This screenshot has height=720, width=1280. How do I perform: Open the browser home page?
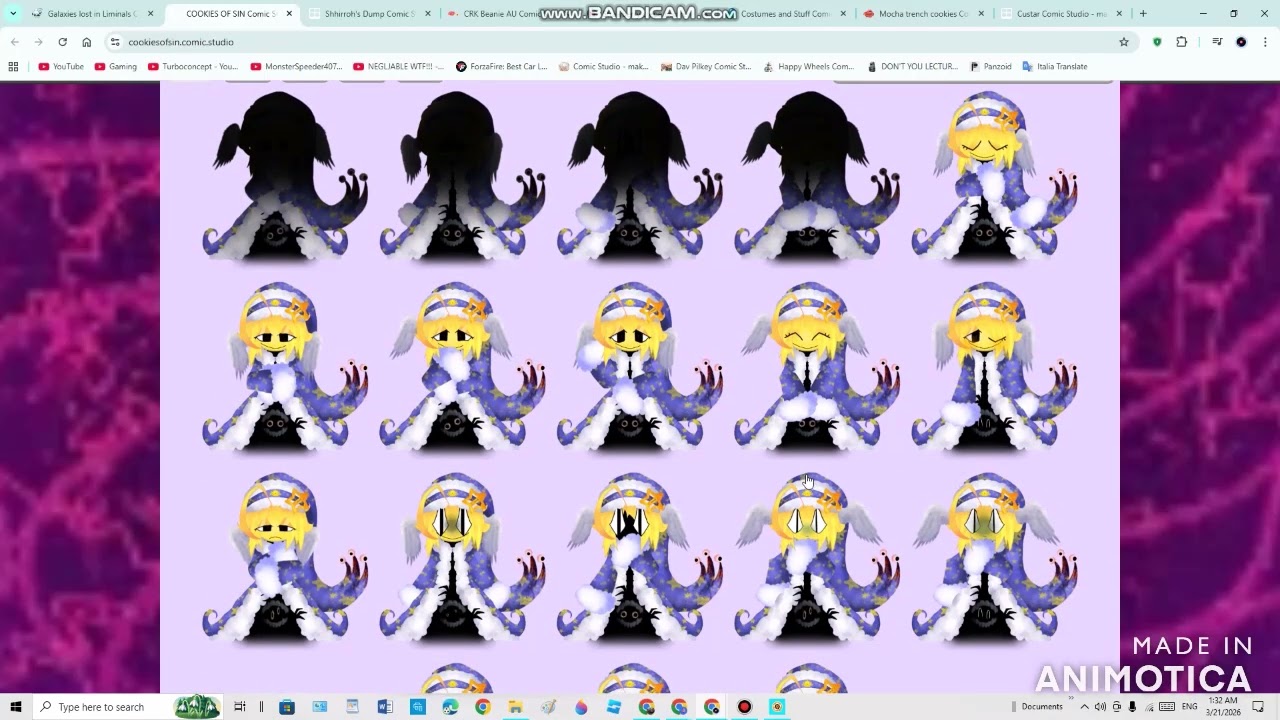pyautogui.click(x=87, y=42)
